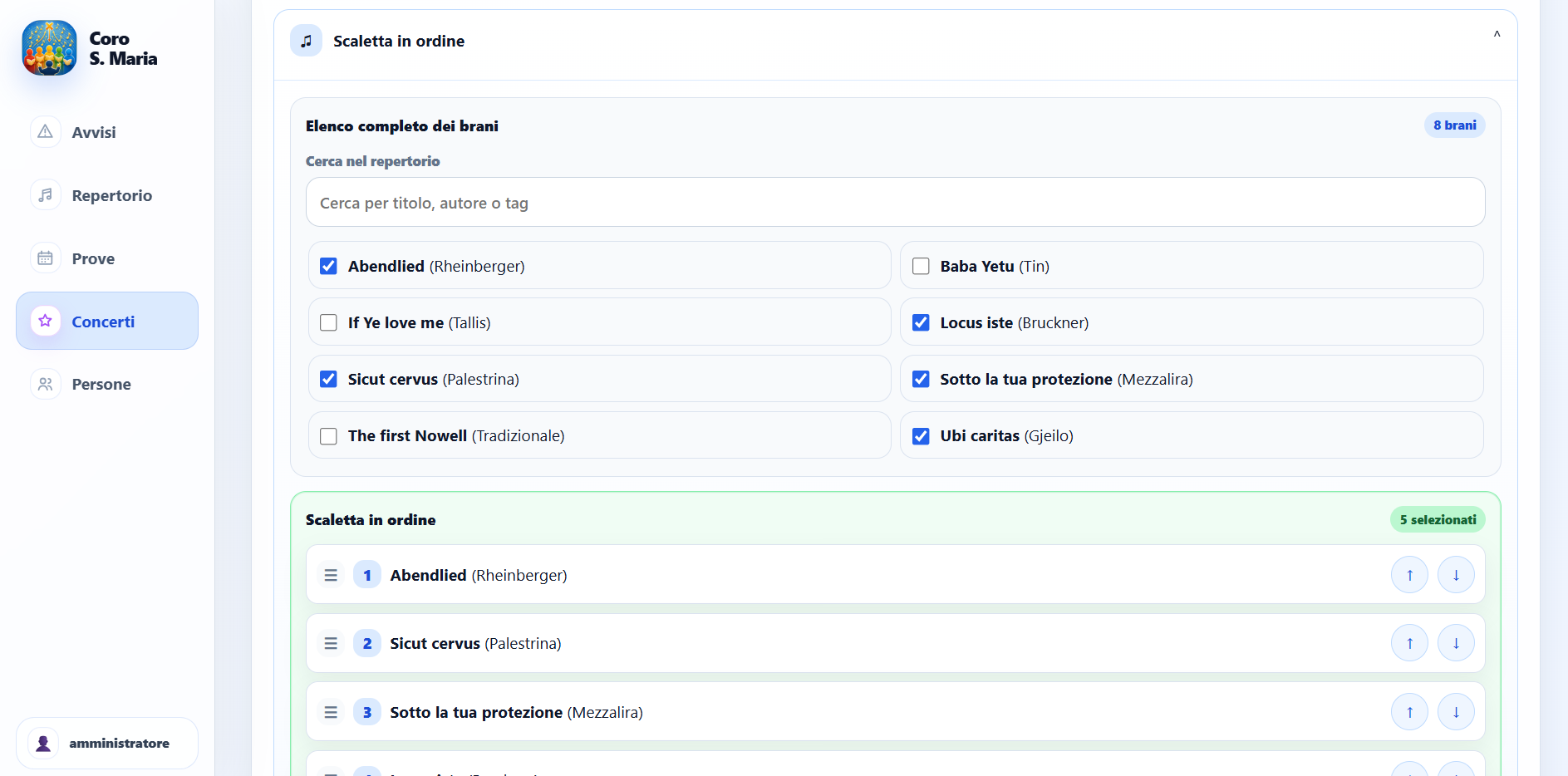Move Sicut cervus up in the setlist

(1409, 643)
